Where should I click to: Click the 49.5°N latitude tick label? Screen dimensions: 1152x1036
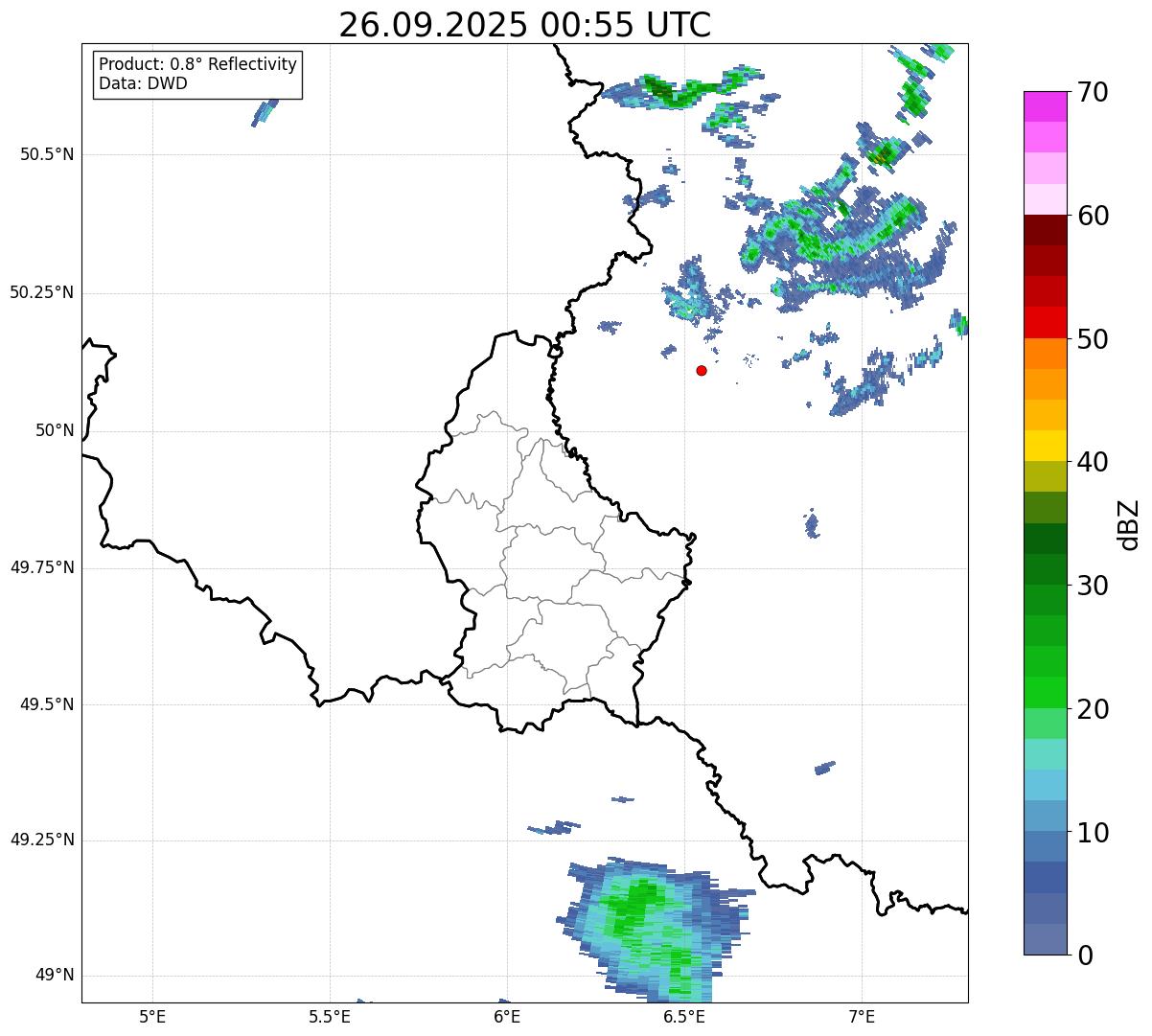click(x=47, y=704)
